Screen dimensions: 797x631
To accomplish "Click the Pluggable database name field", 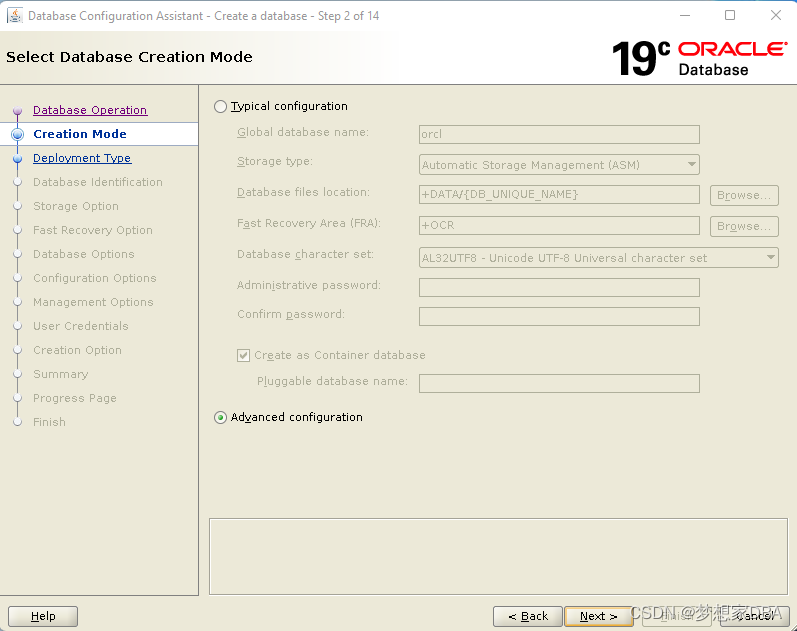I will click(559, 383).
